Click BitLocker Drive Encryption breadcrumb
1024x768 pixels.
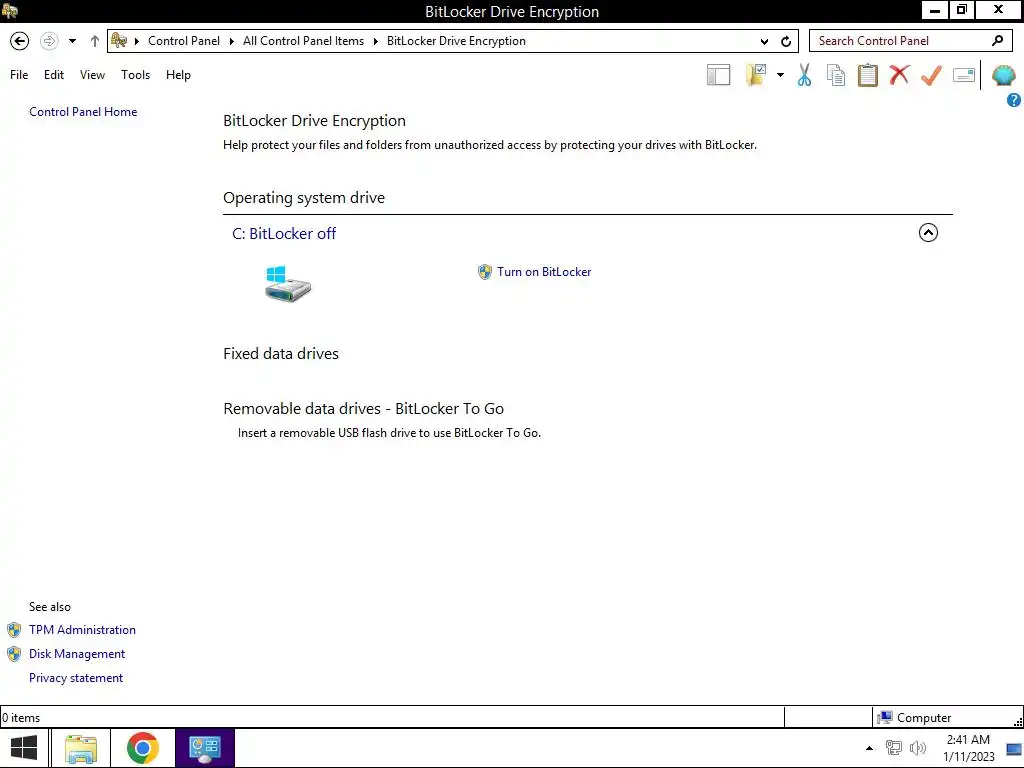456,41
